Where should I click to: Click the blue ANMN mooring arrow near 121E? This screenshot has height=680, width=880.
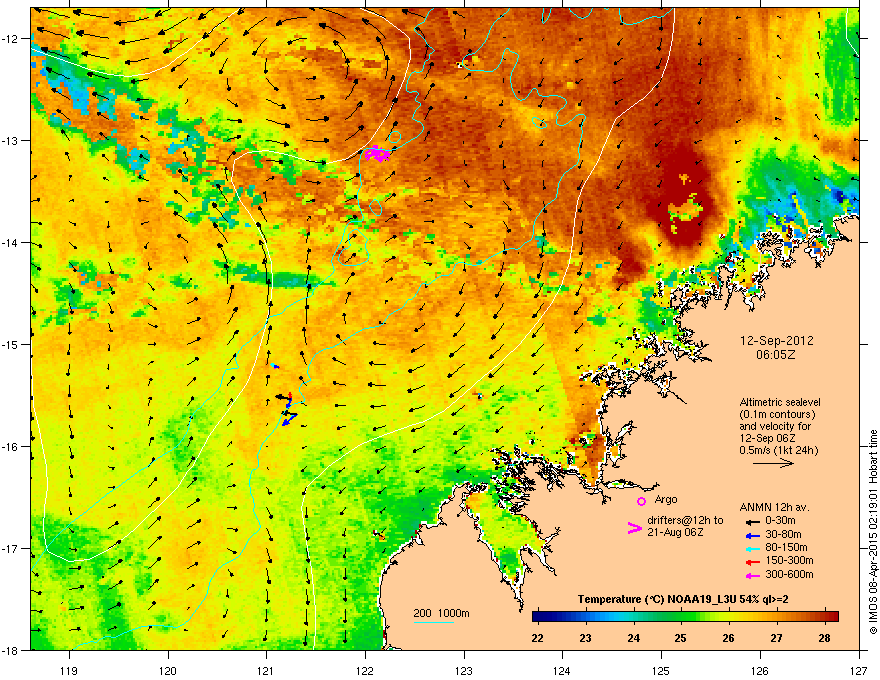click(x=289, y=419)
